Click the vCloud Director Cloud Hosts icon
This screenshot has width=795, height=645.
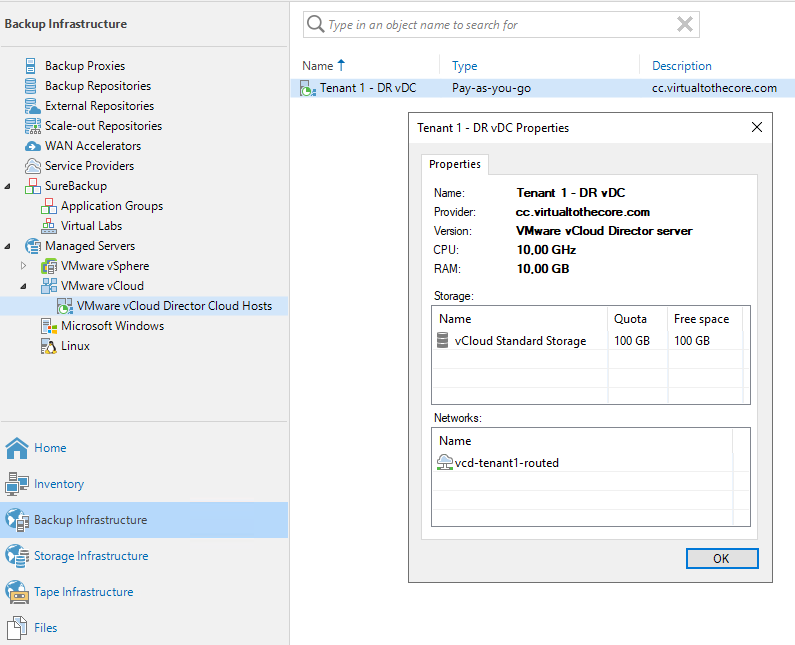(65, 306)
